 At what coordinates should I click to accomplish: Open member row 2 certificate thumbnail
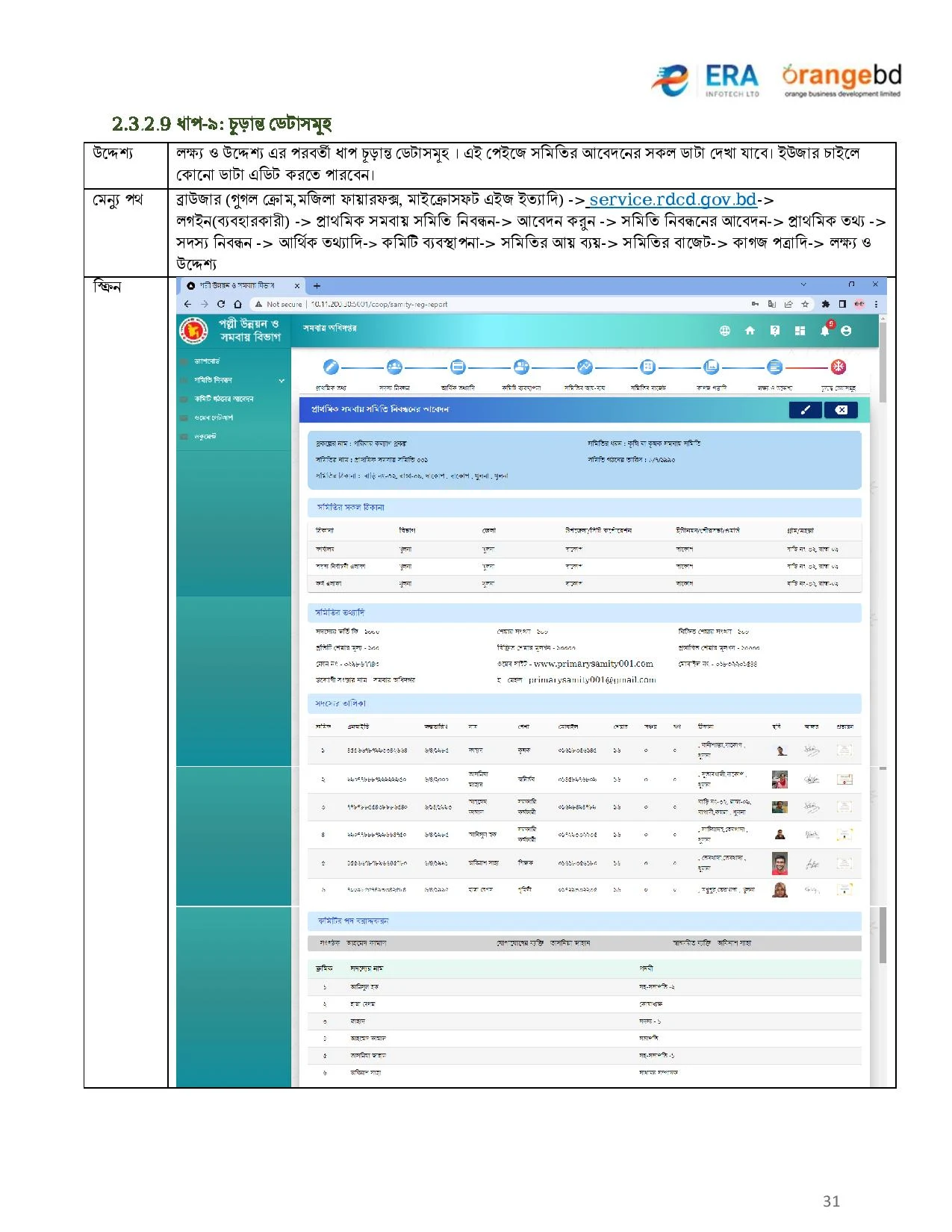pos(844,780)
